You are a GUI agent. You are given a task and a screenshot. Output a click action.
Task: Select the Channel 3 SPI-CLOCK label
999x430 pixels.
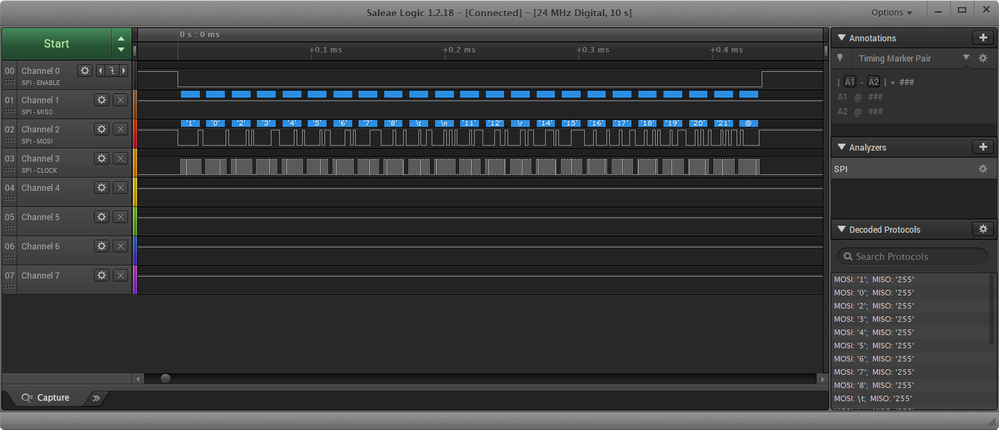pos(41,170)
